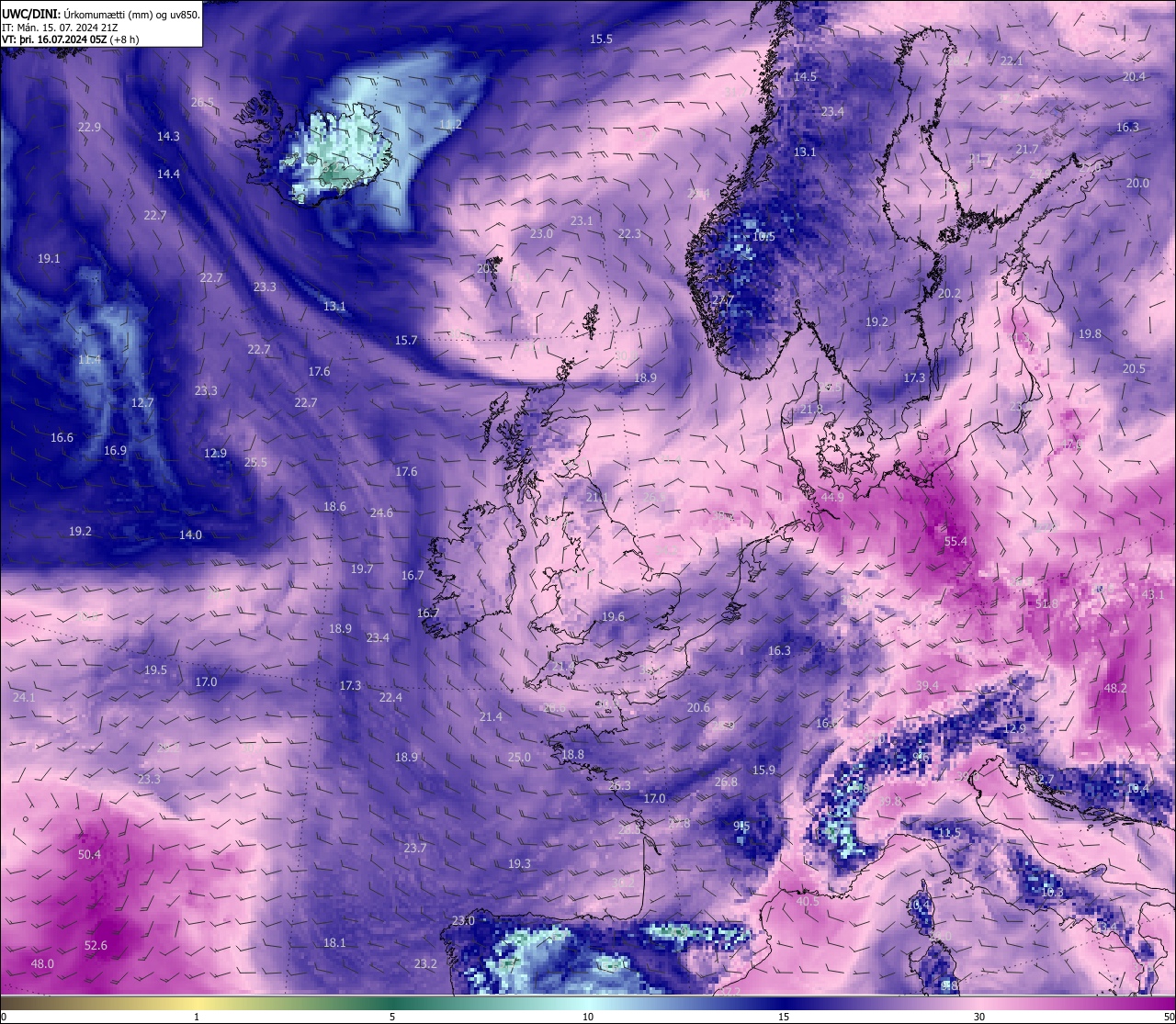1176x1024 pixels.
Task: Click the 15.7 value label
Action: tap(406, 340)
